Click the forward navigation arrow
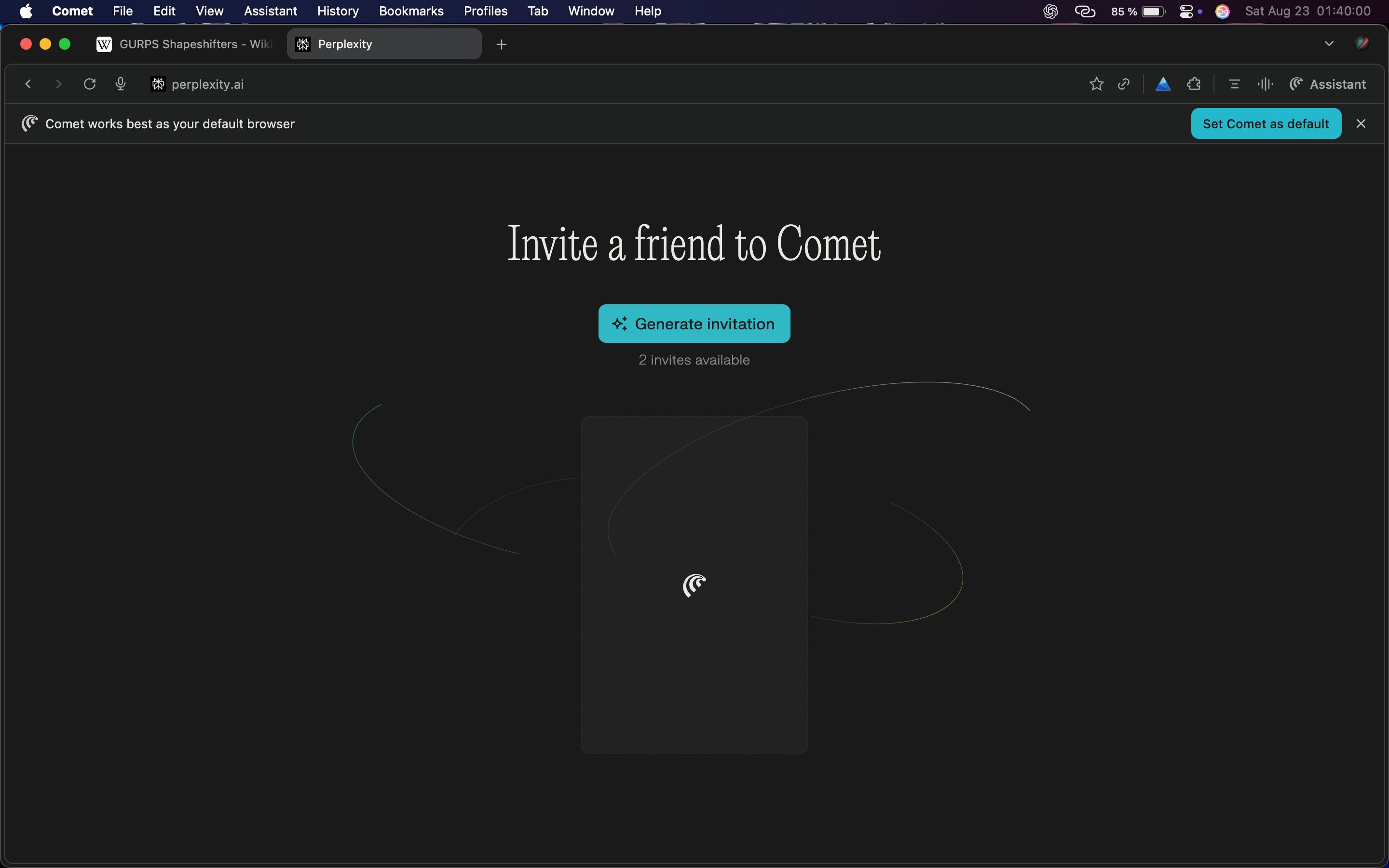The width and height of the screenshot is (1389, 868). pos(58,84)
